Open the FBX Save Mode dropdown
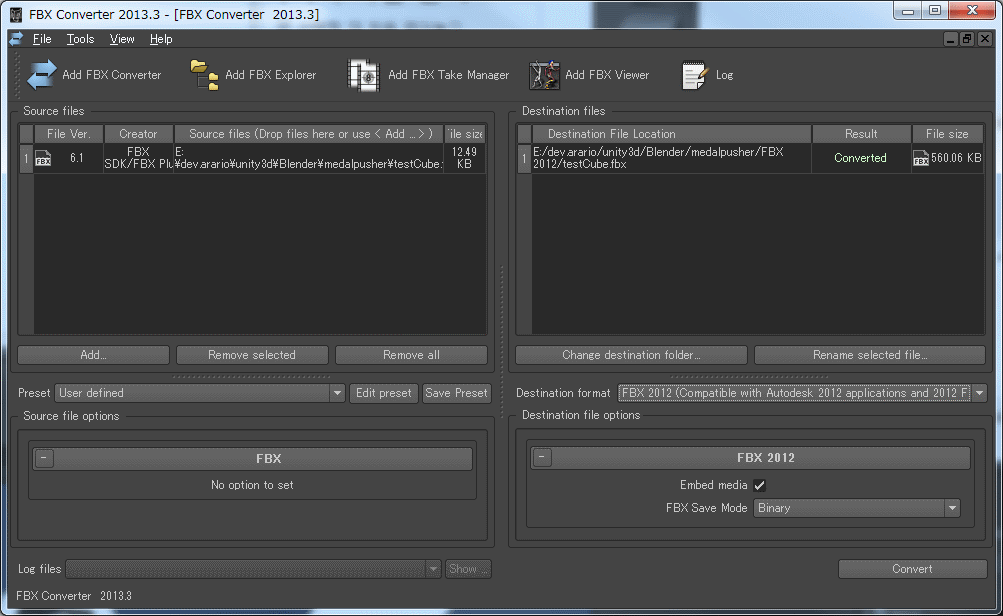The image size is (1003, 616). [x=857, y=508]
